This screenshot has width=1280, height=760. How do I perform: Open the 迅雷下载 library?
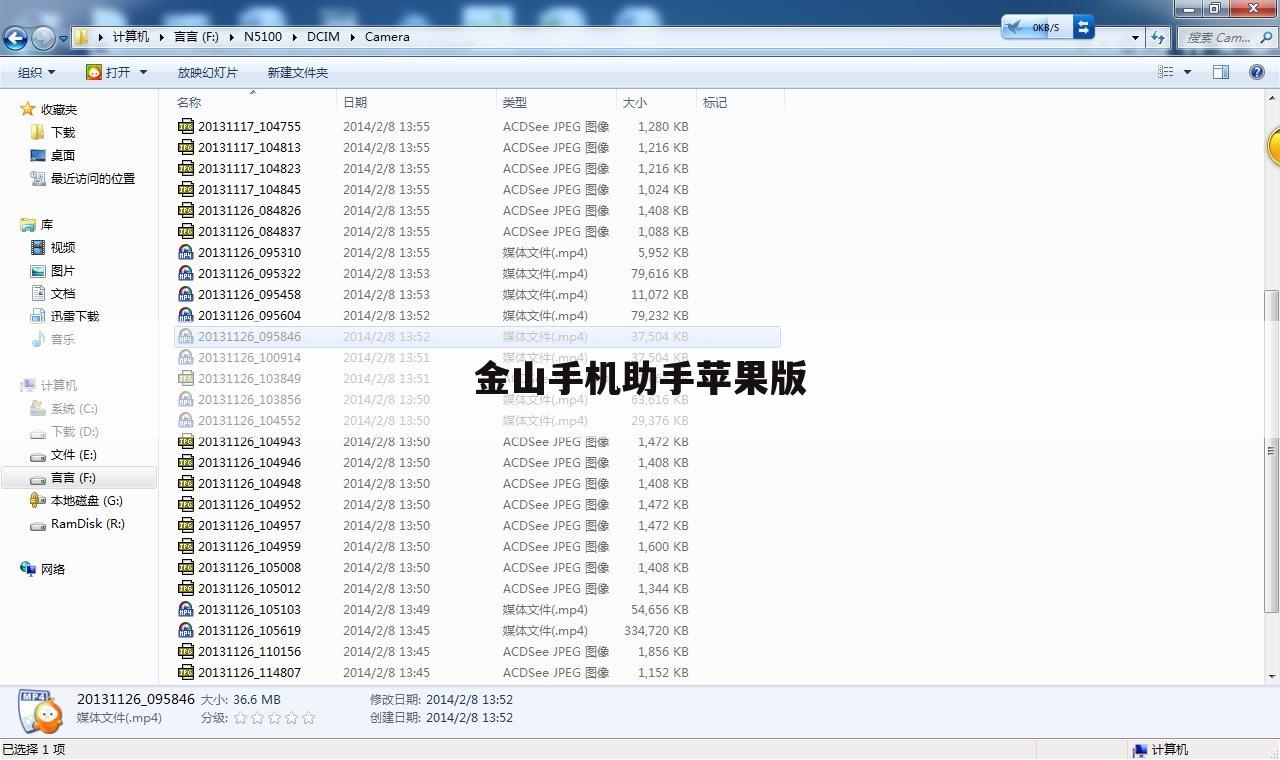(x=75, y=315)
